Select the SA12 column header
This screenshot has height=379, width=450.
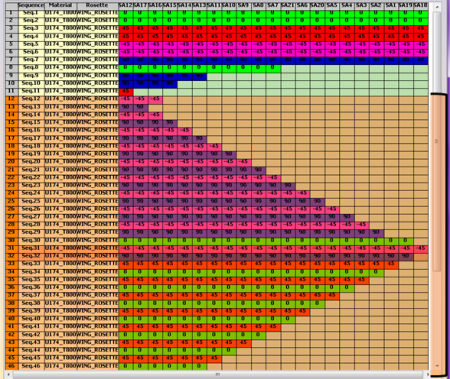coord(126,6)
